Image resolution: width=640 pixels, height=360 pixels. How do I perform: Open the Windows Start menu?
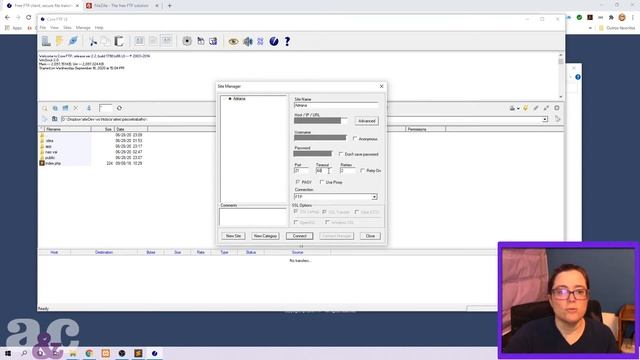[x=8, y=353]
